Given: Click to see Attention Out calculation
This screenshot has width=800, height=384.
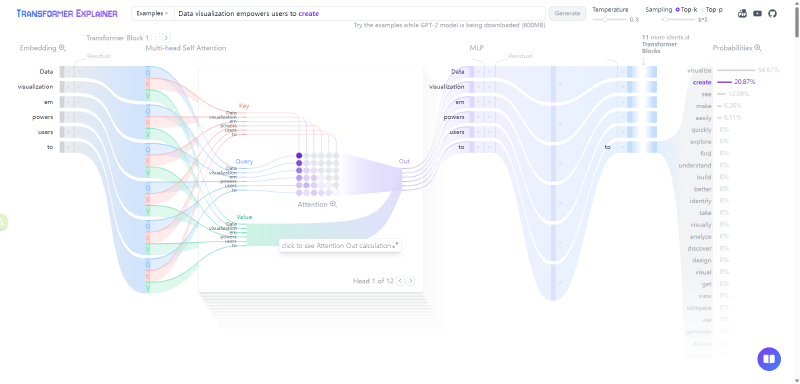Looking at the screenshot, I should (x=340, y=246).
